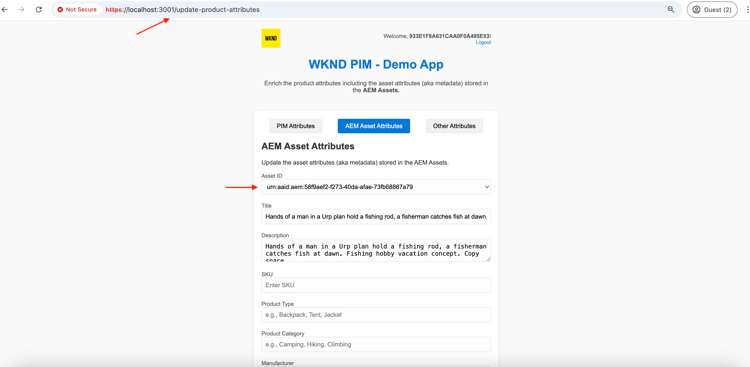Click the browser forward arrow

[x=21, y=10]
